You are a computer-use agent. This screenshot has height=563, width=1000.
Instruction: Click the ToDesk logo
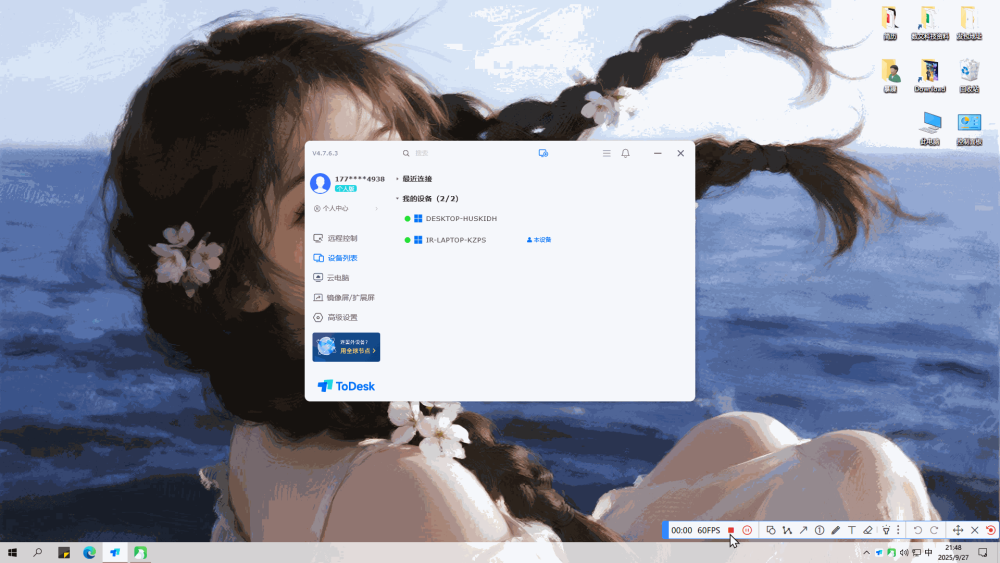point(346,386)
